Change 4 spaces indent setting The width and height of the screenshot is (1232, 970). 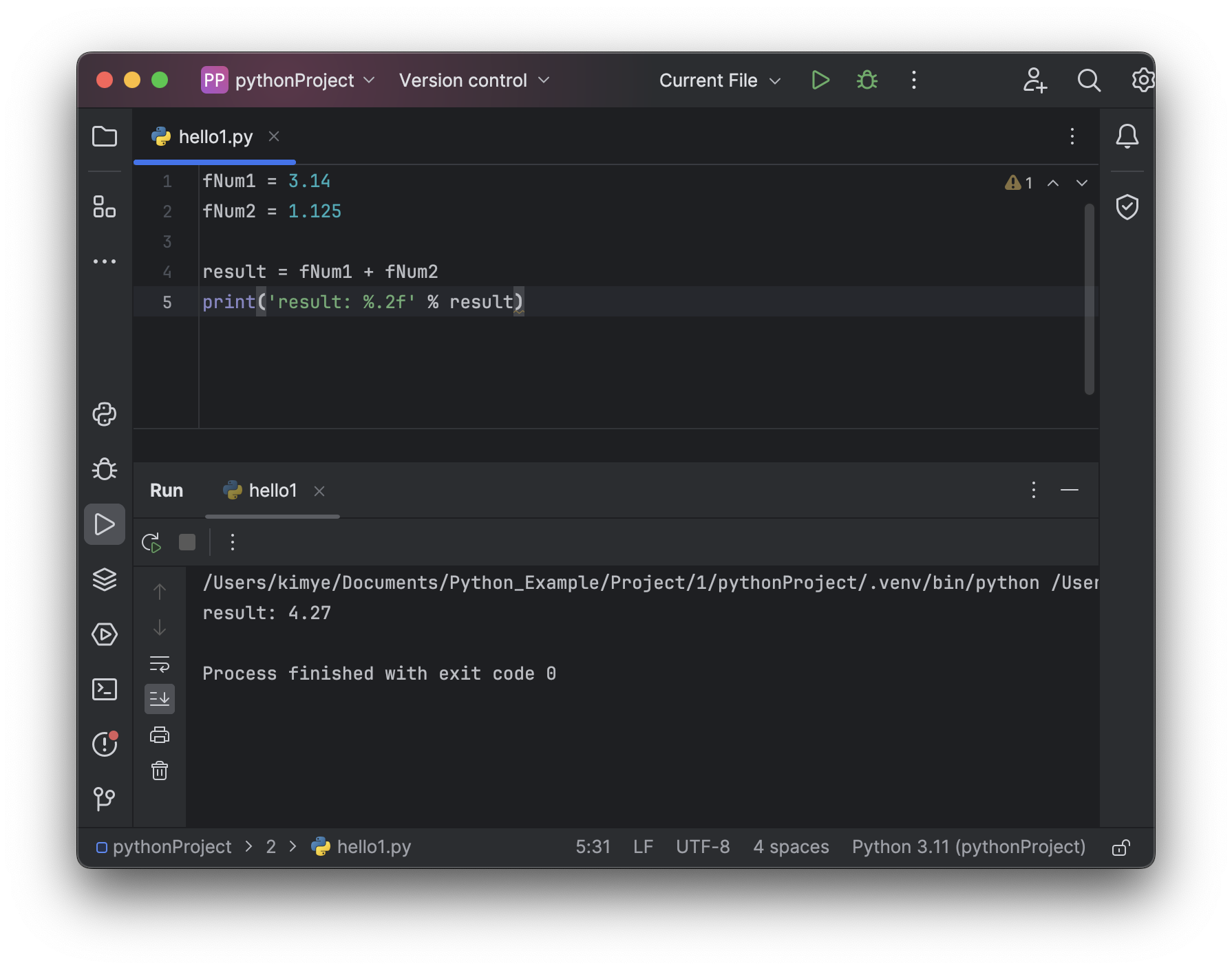point(792,847)
